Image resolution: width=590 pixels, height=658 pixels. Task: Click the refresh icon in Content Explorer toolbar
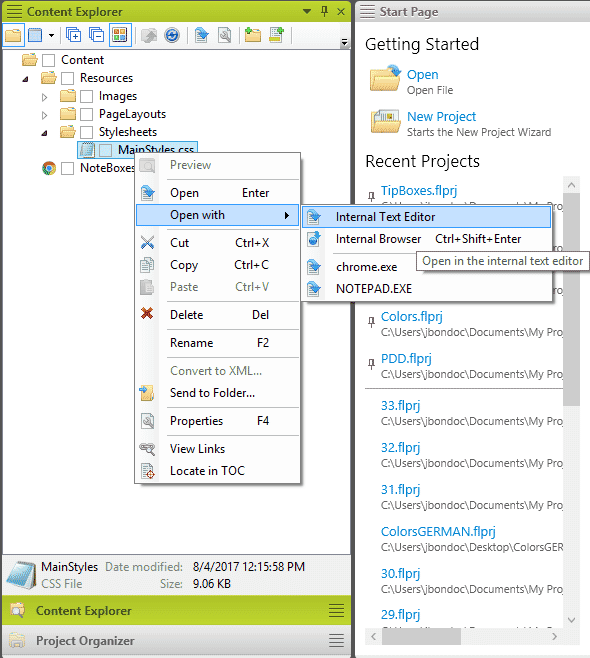coord(172,35)
